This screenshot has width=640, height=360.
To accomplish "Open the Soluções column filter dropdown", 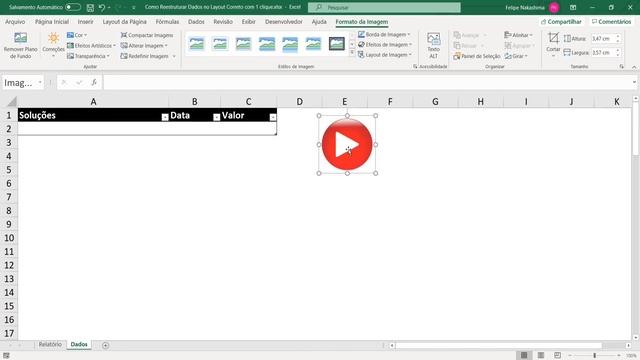I will coord(165,118).
